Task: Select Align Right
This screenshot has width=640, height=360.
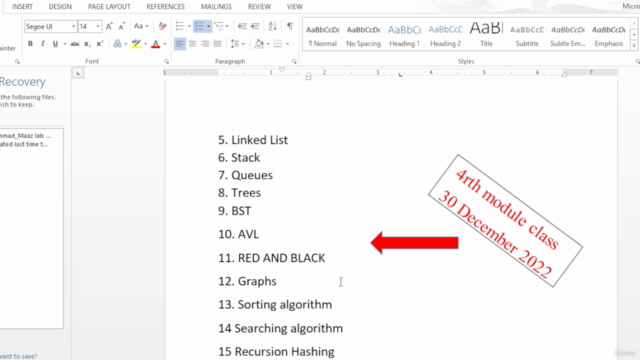Action: (x=205, y=44)
